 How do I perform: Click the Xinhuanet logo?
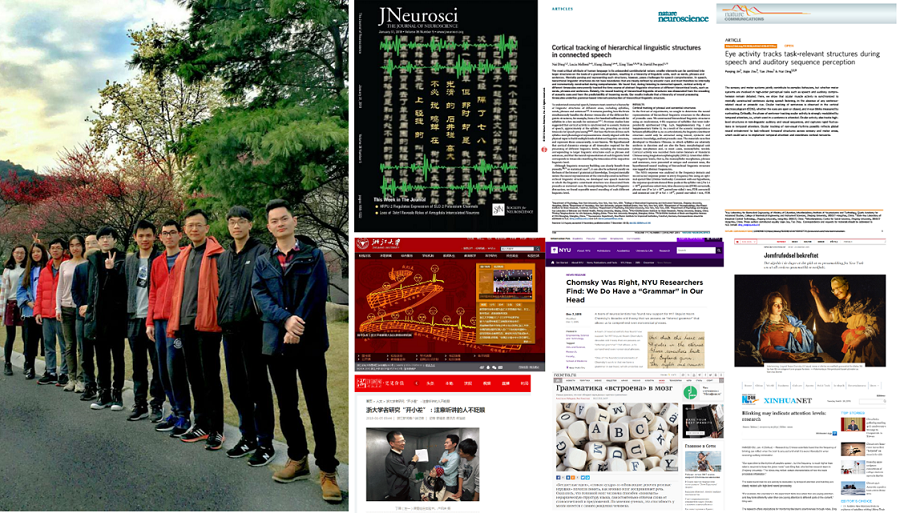(x=774, y=400)
